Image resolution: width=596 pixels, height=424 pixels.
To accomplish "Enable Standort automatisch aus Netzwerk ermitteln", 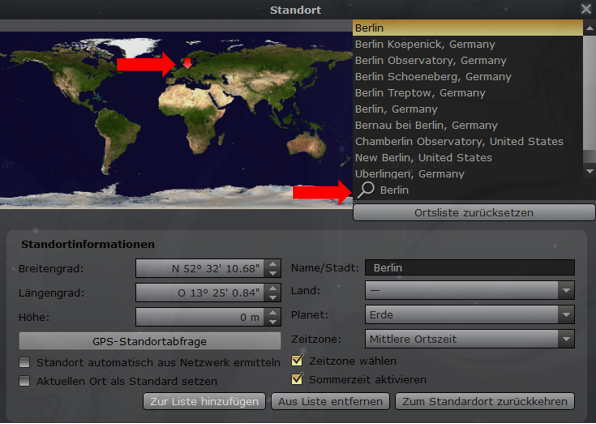I will tap(25, 362).
